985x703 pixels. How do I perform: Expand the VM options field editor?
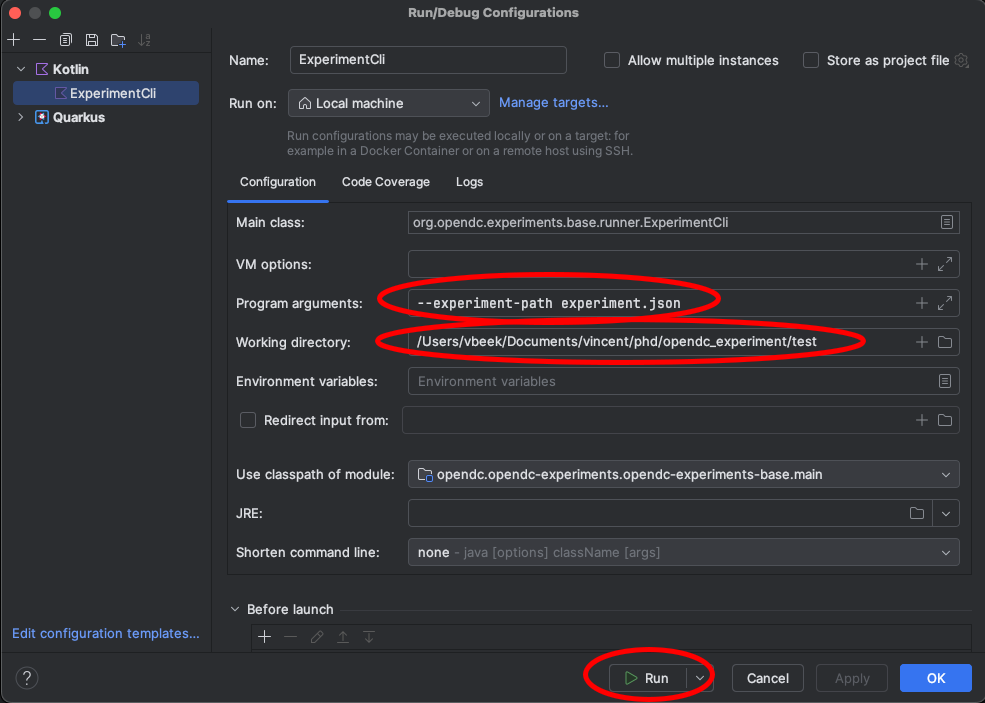tap(945, 263)
